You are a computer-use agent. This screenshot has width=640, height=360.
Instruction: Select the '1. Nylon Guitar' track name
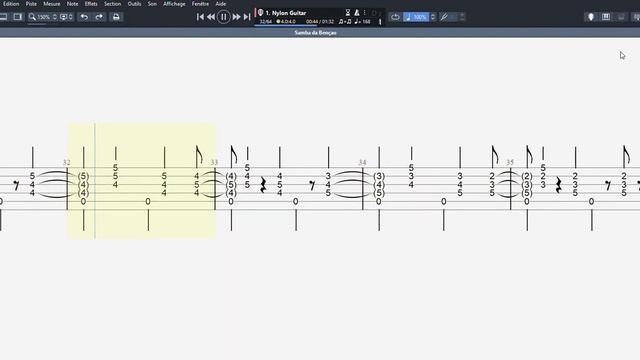pos(286,13)
